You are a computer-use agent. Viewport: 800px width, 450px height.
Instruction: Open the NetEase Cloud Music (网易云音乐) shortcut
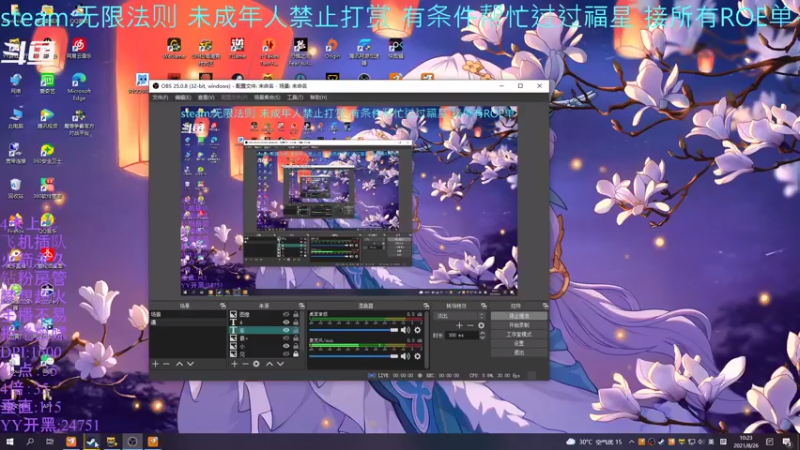pos(79,48)
